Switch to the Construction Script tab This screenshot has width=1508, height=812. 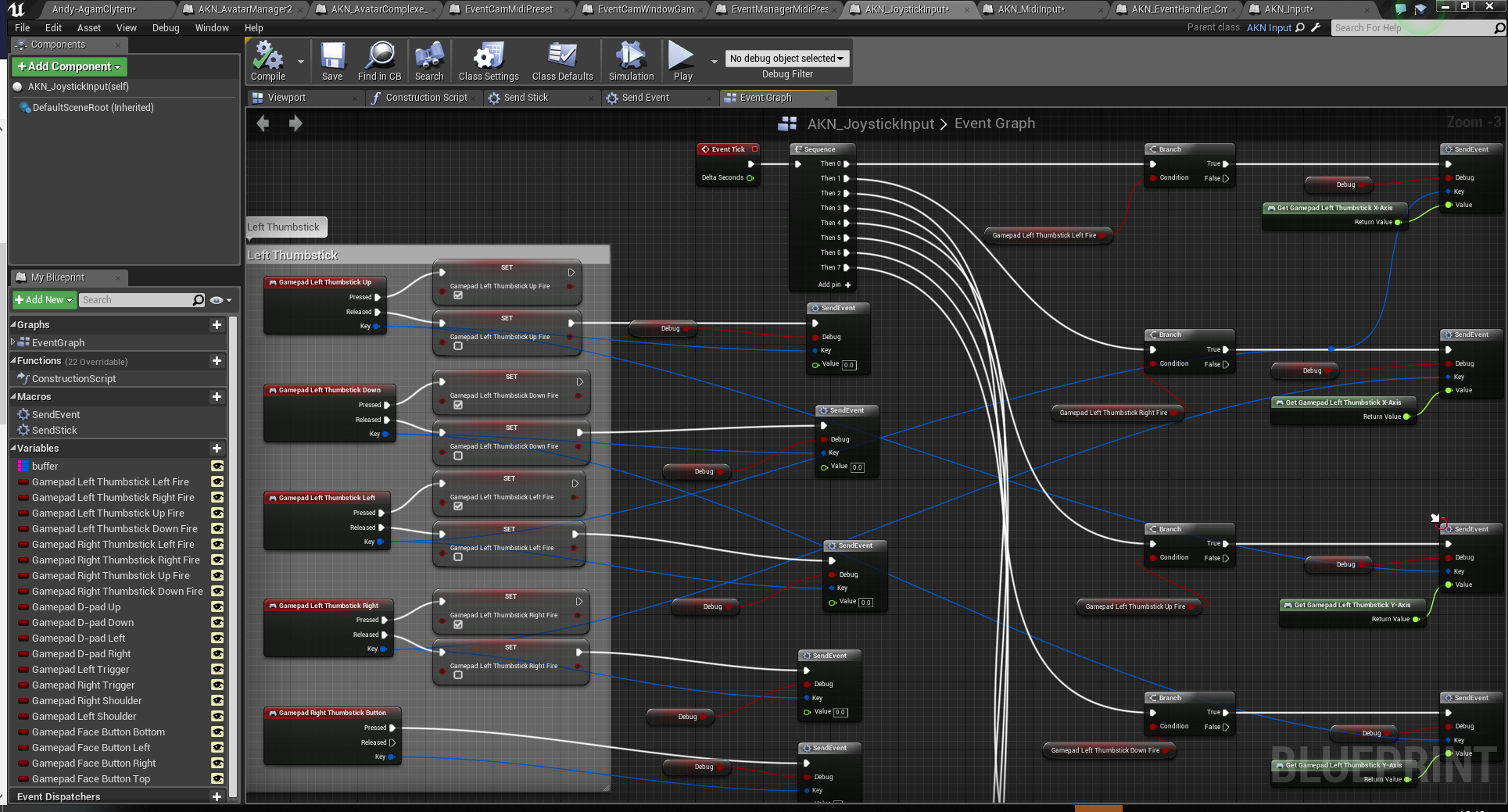(x=426, y=98)
